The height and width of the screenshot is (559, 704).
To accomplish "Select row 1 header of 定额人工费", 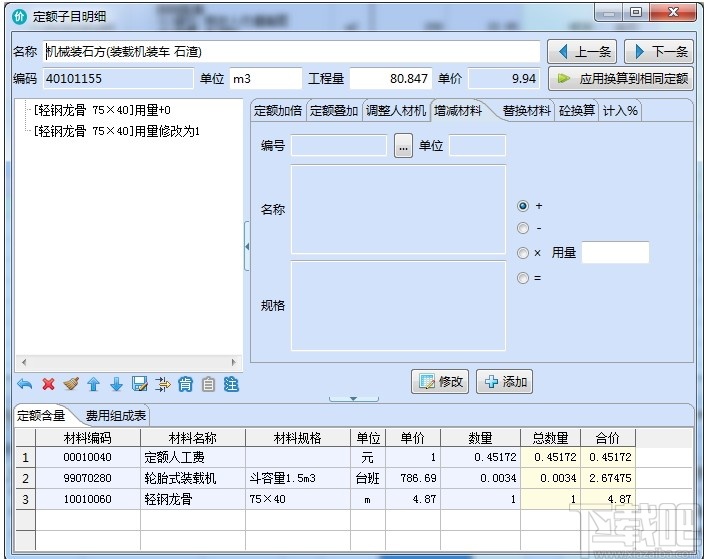I will tap(25, 458).
